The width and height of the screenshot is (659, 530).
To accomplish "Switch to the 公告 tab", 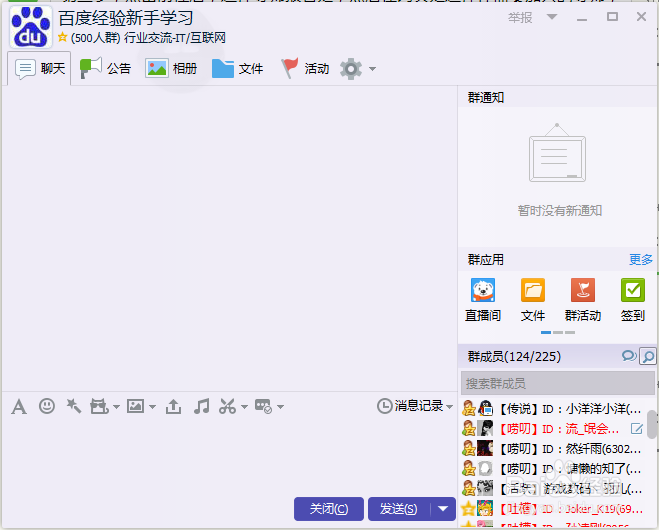I will pyautogui.click(x=105, y=68).
